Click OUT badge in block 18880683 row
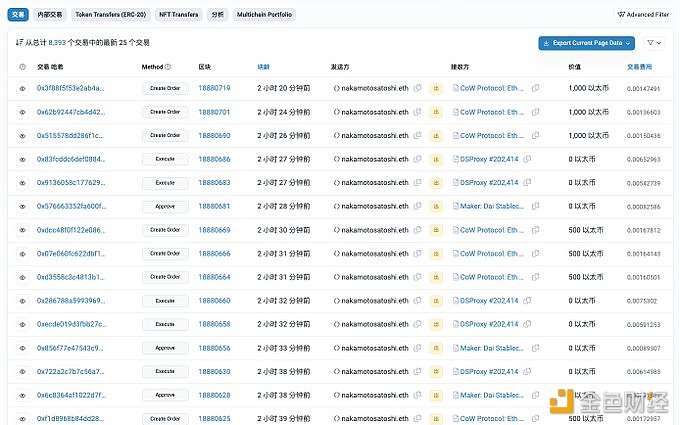Screen dimensions: 680x425 [x=436, y=183]
